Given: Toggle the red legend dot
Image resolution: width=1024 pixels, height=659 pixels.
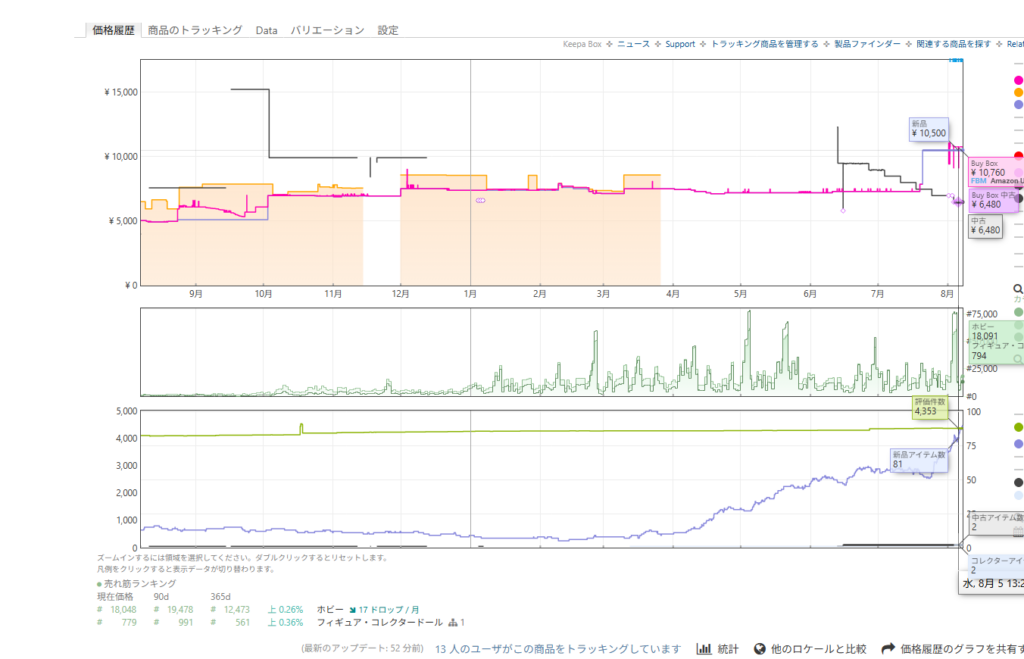Looking at the screenshot, I should (1018, 155).
